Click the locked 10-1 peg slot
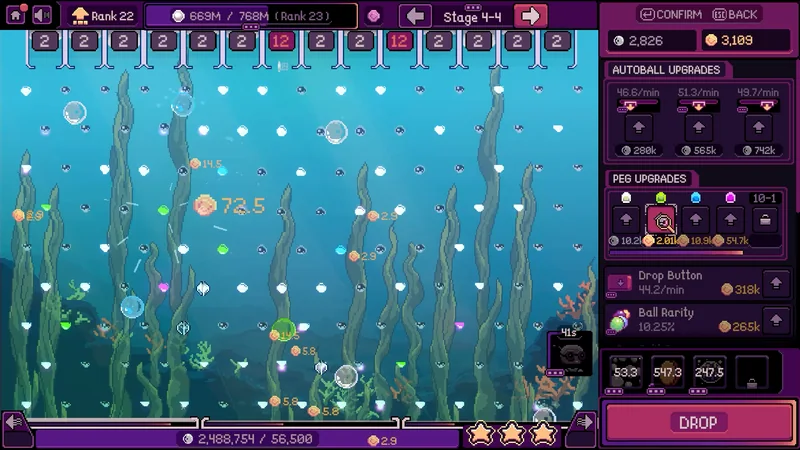Screen dimensions: 800x450 [x=765, y=220]
